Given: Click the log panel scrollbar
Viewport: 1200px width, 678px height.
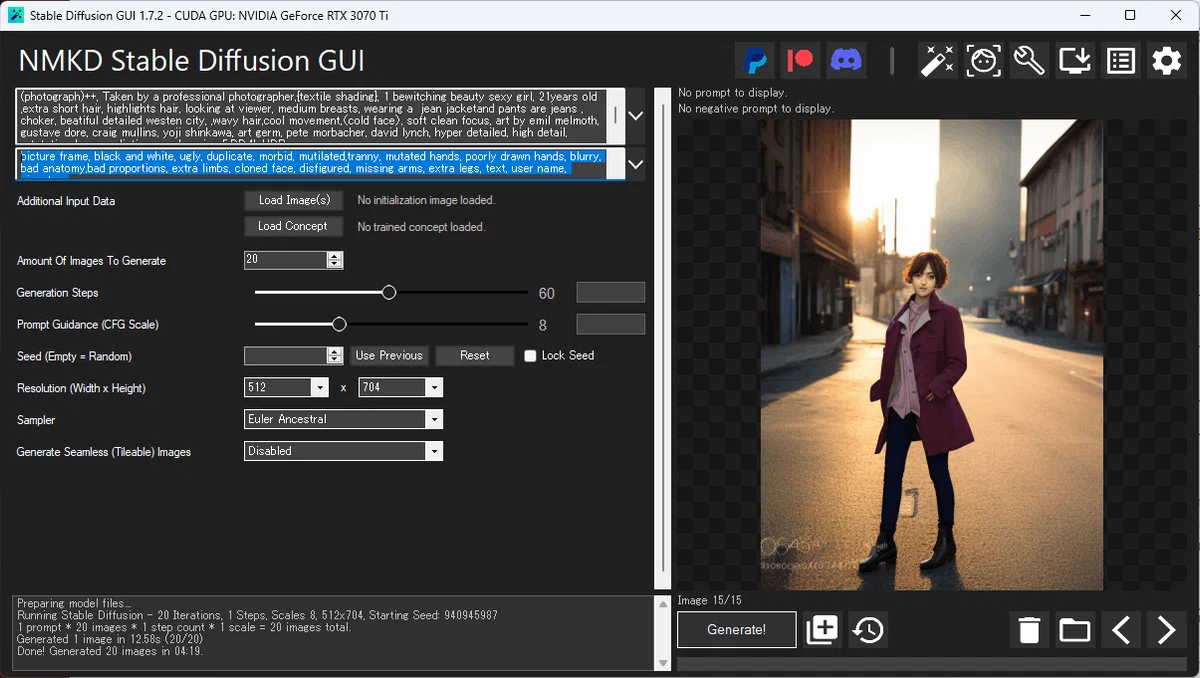Looking at the screenshot, I should point(662,634).
